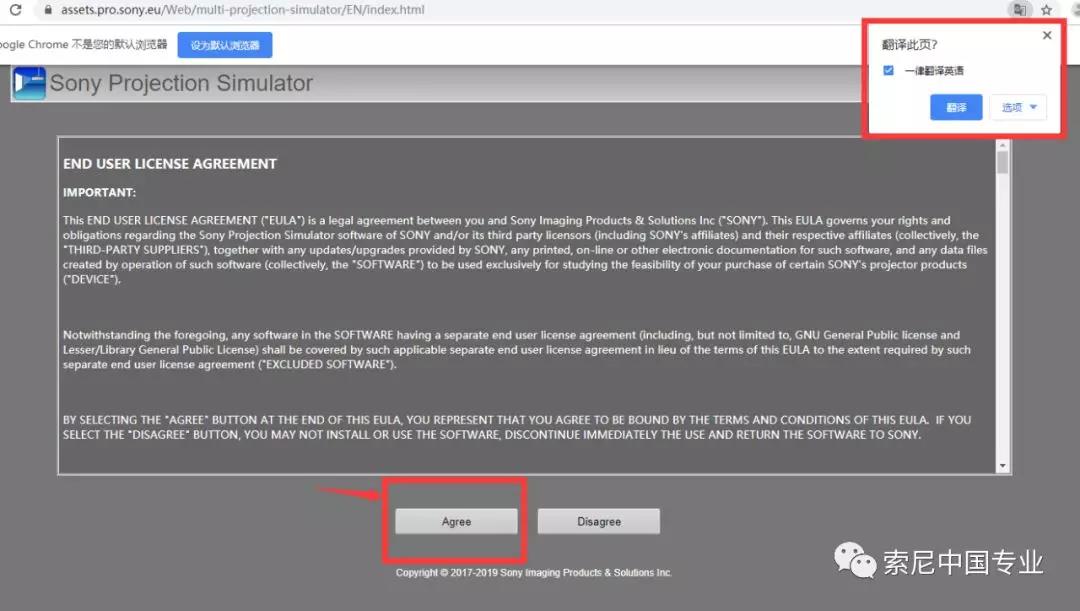Click the Agree button
Screen dimensions: 1080x611
pyautogui.click(x=456, y=521)
